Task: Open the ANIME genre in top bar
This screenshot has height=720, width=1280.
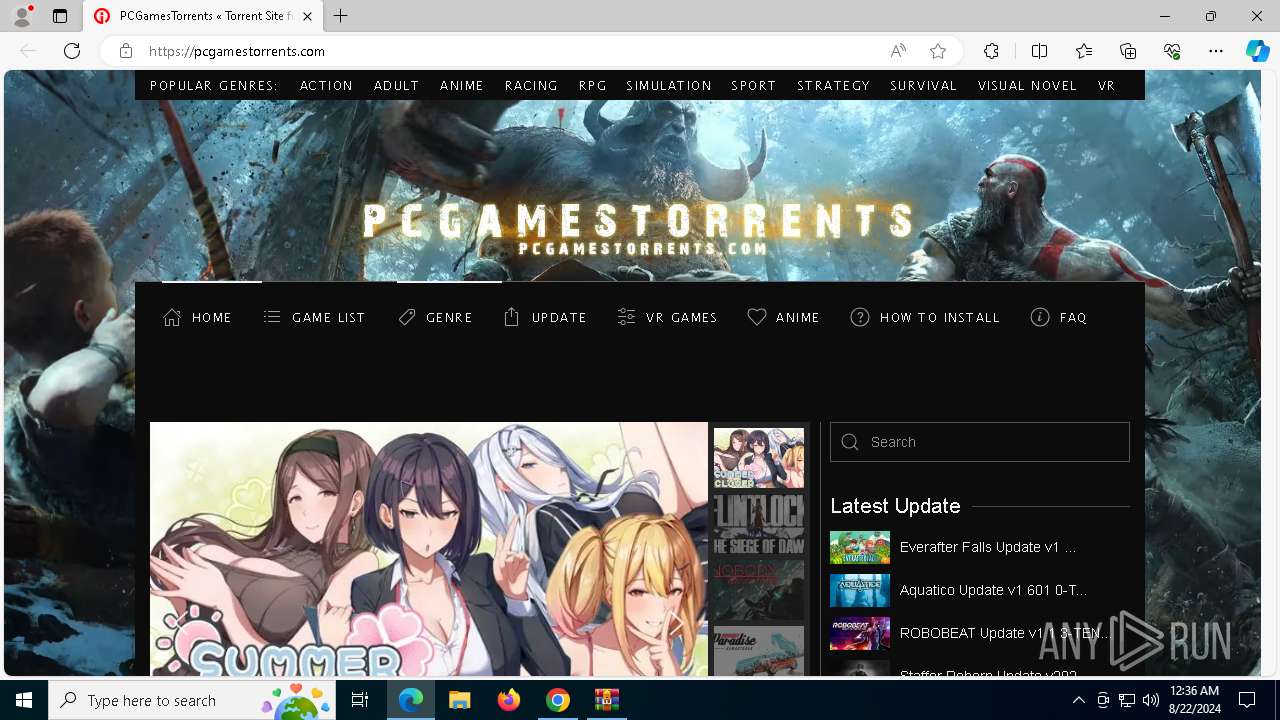Action: 462,85
